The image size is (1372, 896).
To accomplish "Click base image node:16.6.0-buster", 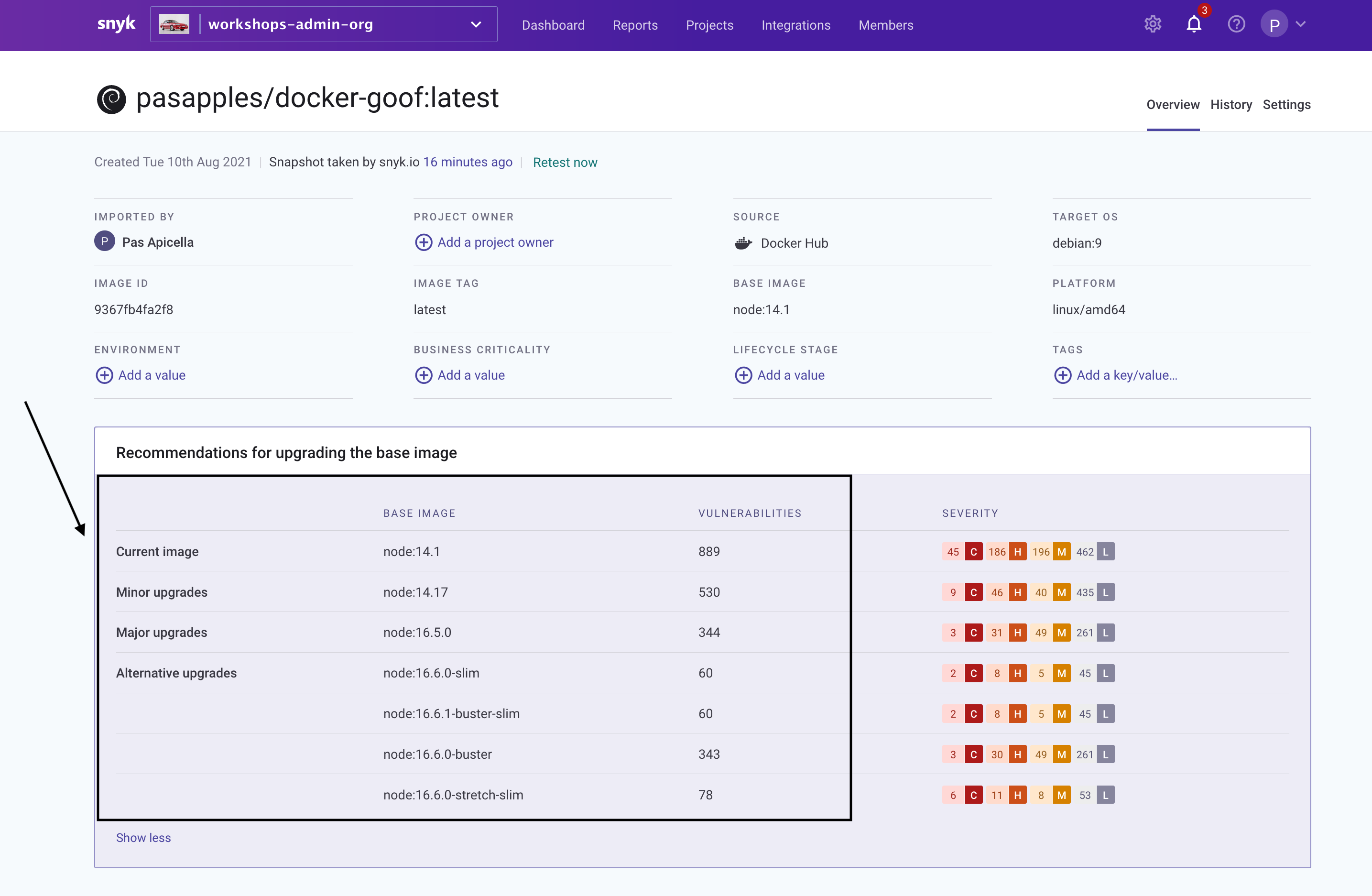I will coord(437,754).
